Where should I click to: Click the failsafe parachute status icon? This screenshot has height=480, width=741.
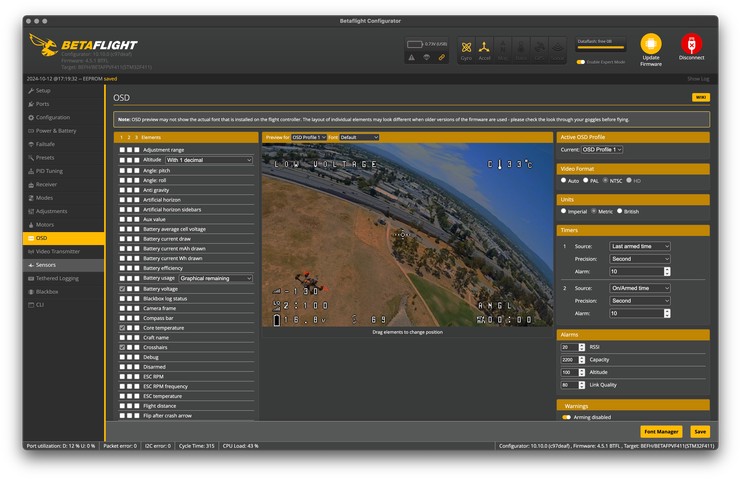coord(427,58)
